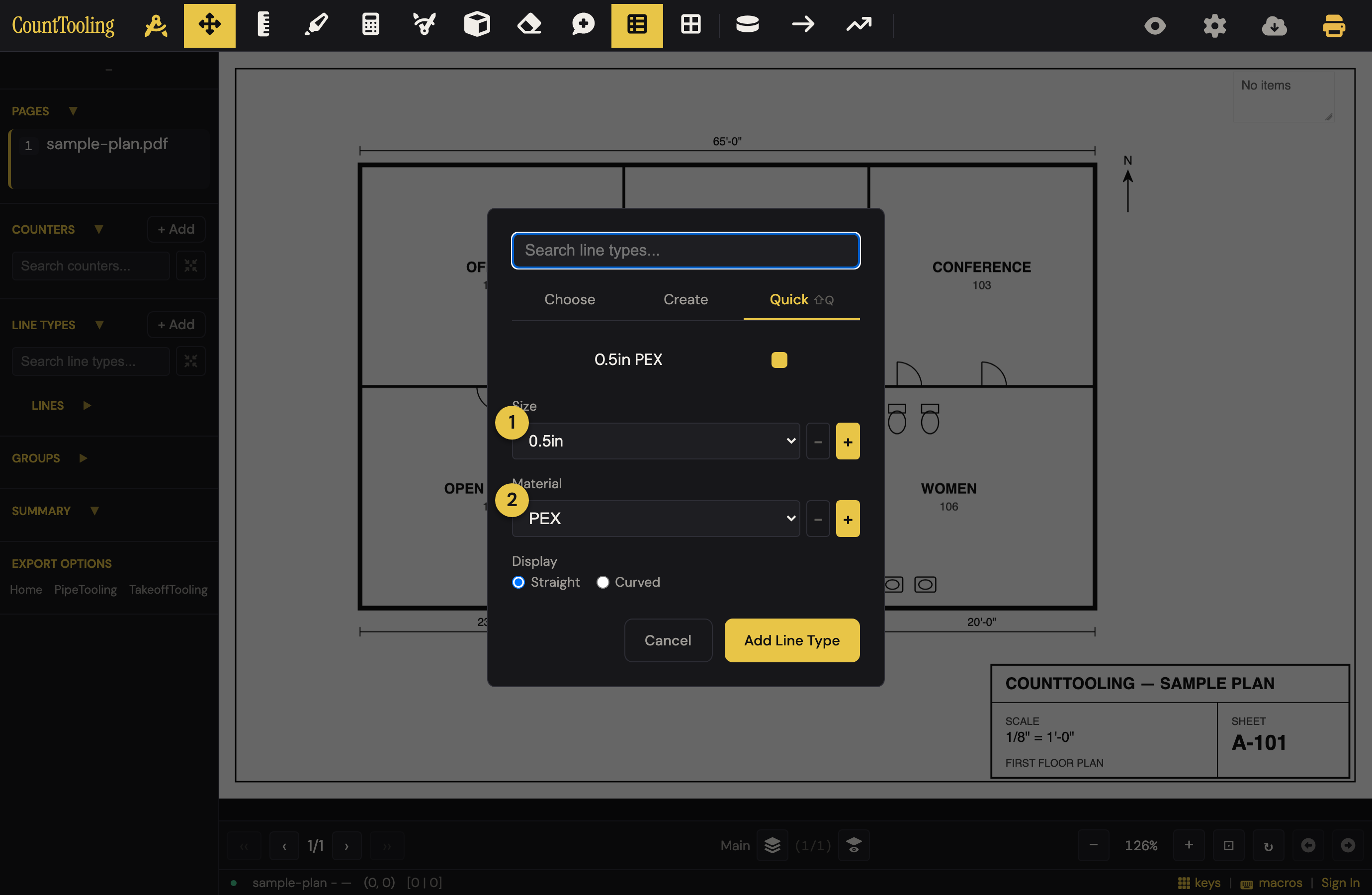Viewport: 1372px width, 895px height.
Task: Focus the Search counters field
Action: click(90, 266)
